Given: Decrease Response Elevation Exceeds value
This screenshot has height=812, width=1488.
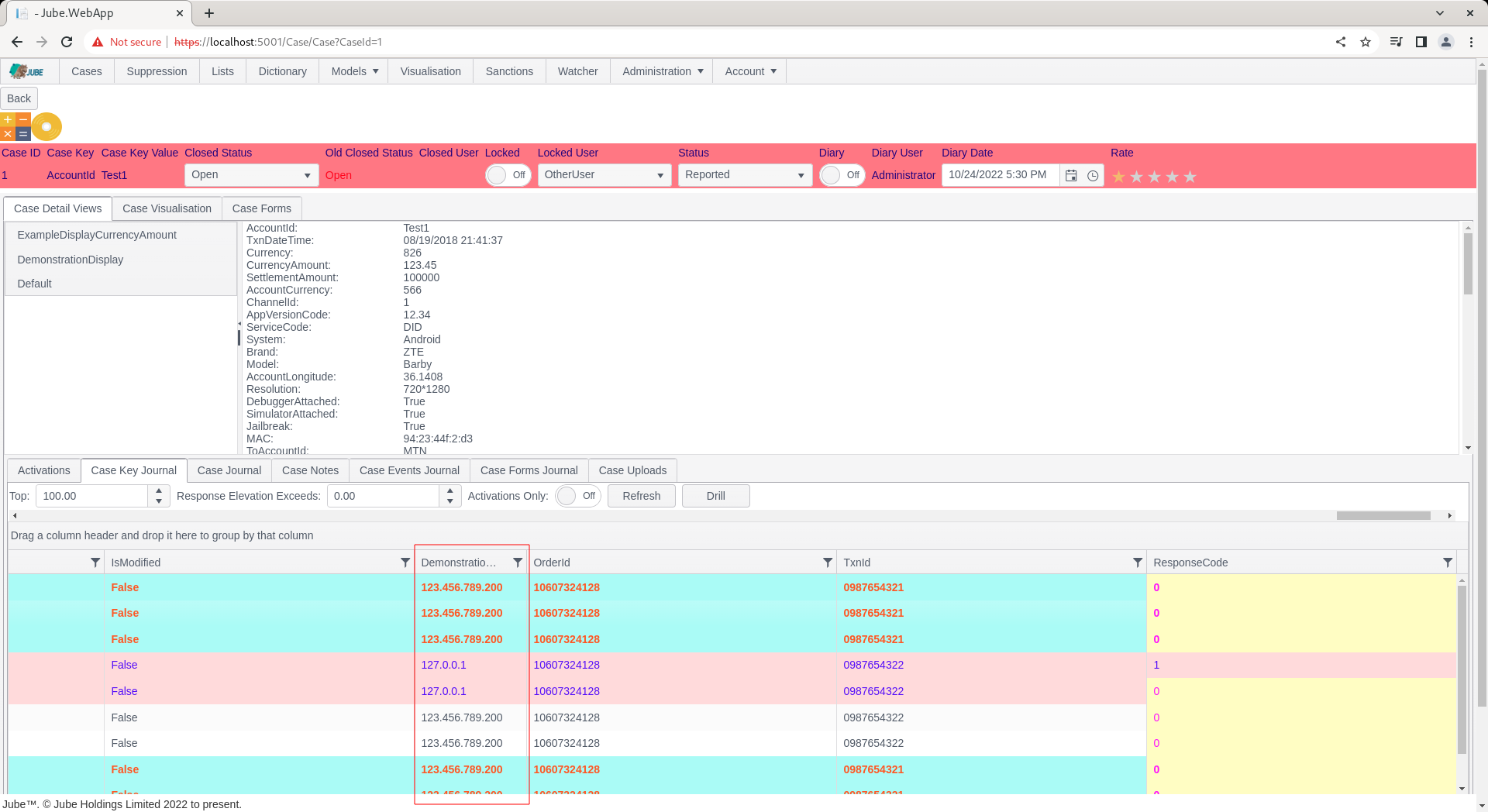Looking at the screenshot, I should [x=450, y=501].
